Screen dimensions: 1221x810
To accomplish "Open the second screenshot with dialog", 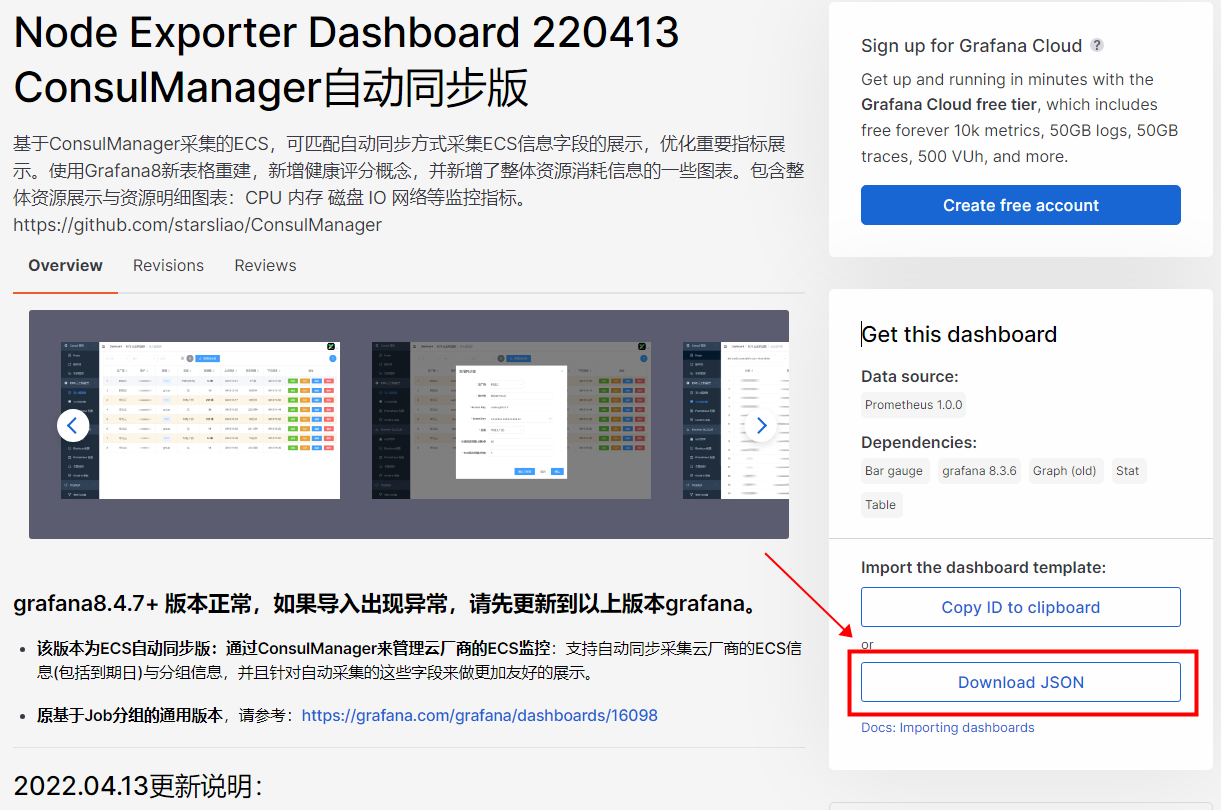I will 511,420.
